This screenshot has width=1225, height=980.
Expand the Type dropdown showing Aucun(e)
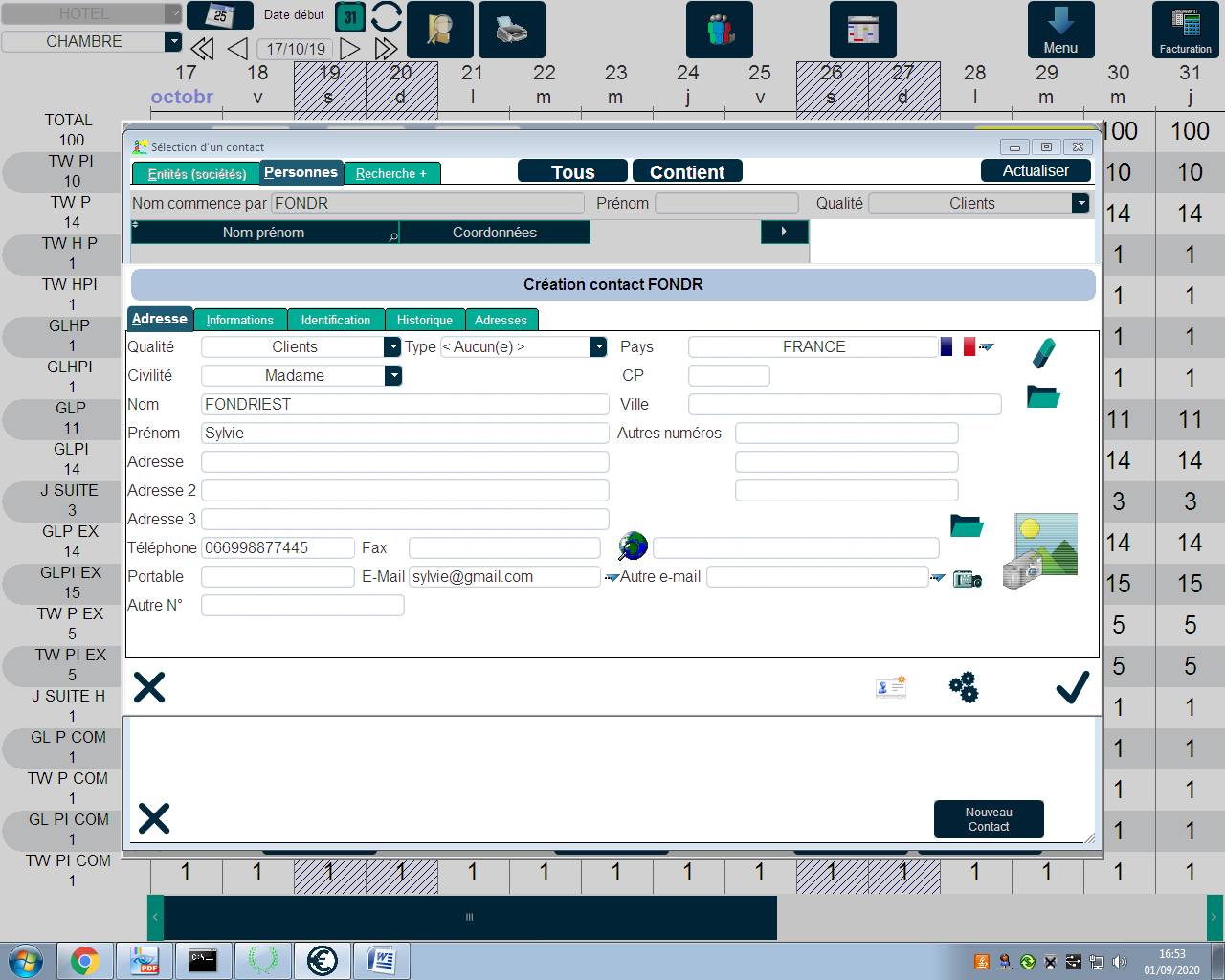(x=598, y=346)
